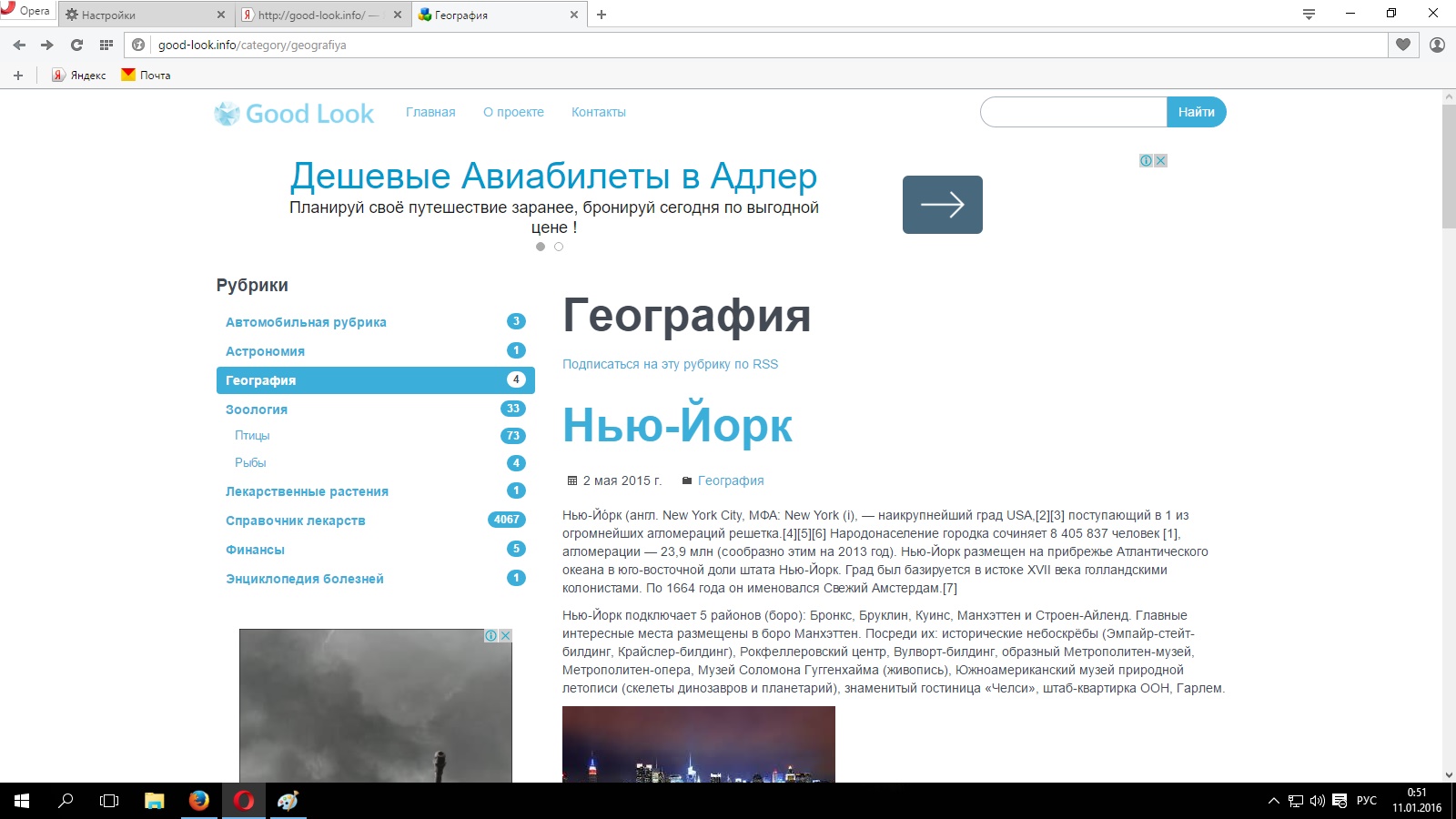
Task: Open the Птицы subcategory
Action: pyautogui.click(x=252, y=435)
